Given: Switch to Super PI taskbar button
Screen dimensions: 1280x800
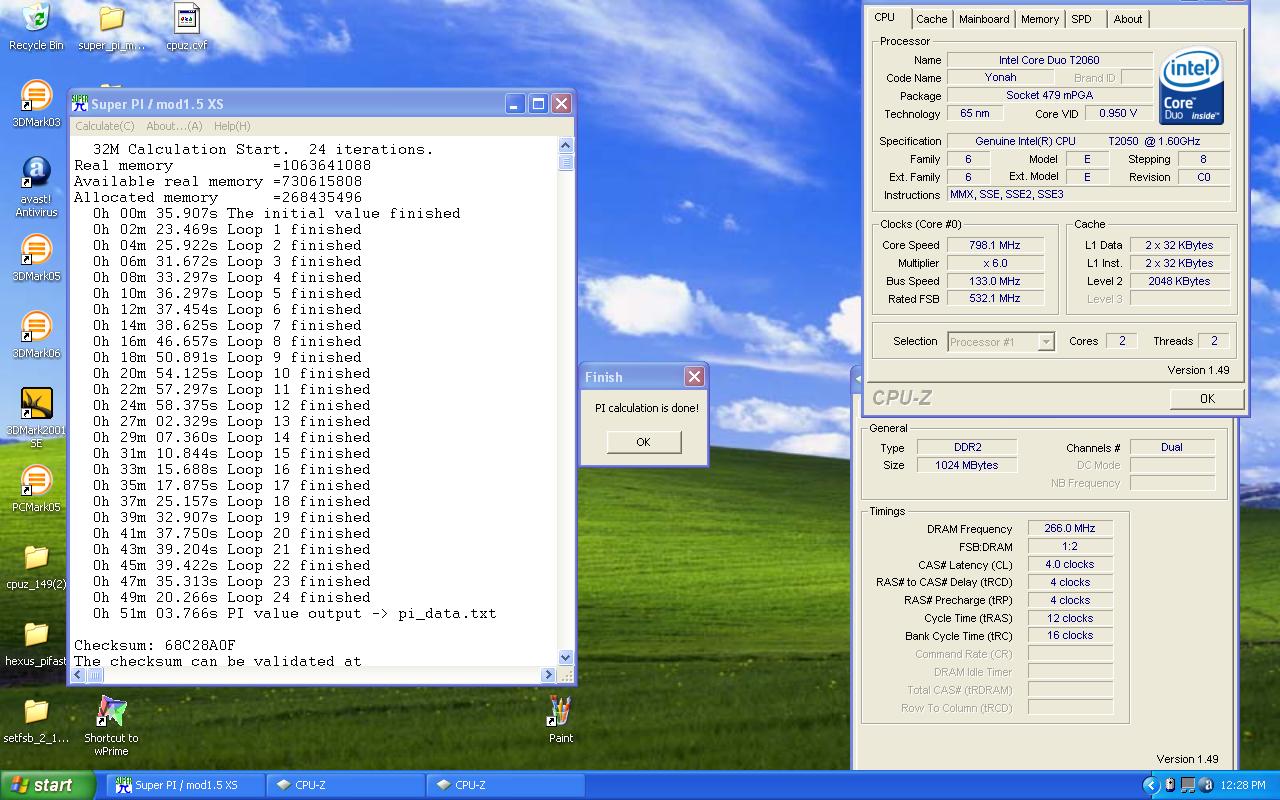Looking at the screenshot, I should [x=186, y=785].
